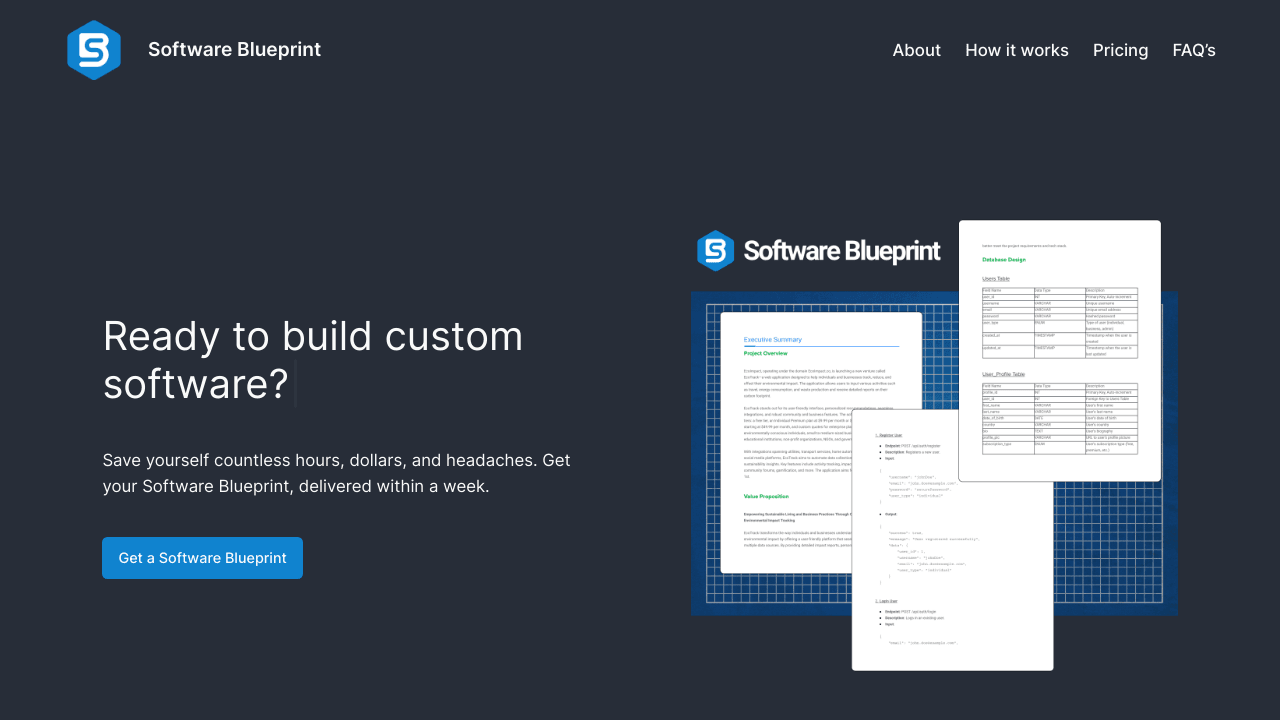
Task: Go to How it works section
Action: (x=1016, y=50)
